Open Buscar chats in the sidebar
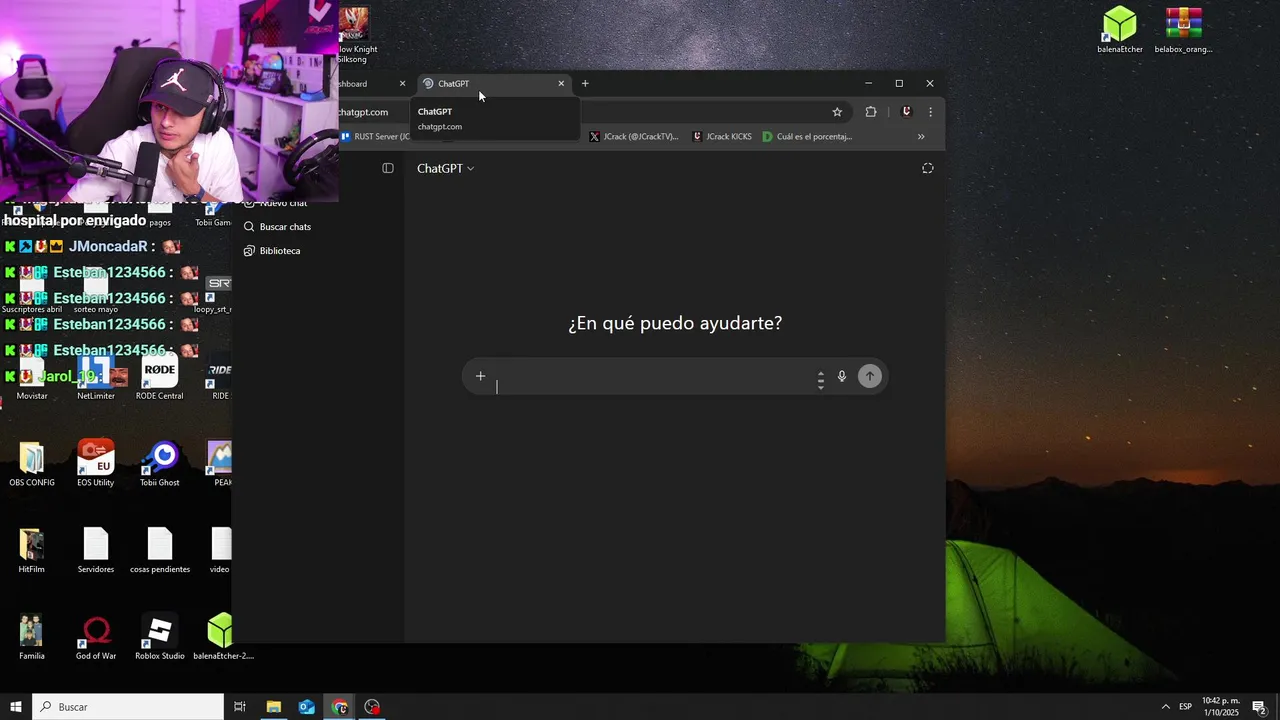Viewport: 1280px width, 720px height. (278, 227)
